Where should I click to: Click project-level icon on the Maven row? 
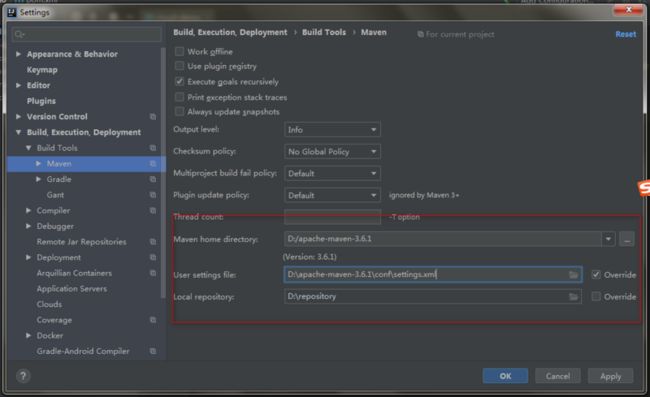153,164
